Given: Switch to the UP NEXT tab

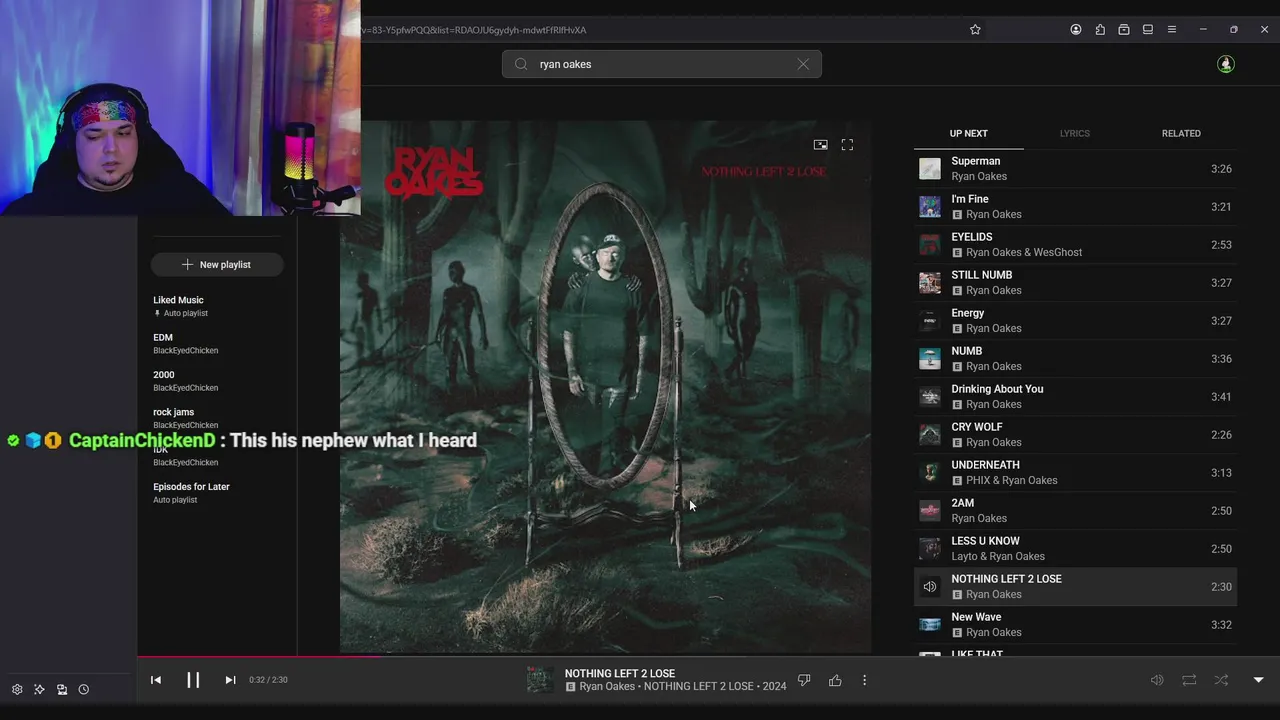Looking at the screenshot, I should 968,133.
